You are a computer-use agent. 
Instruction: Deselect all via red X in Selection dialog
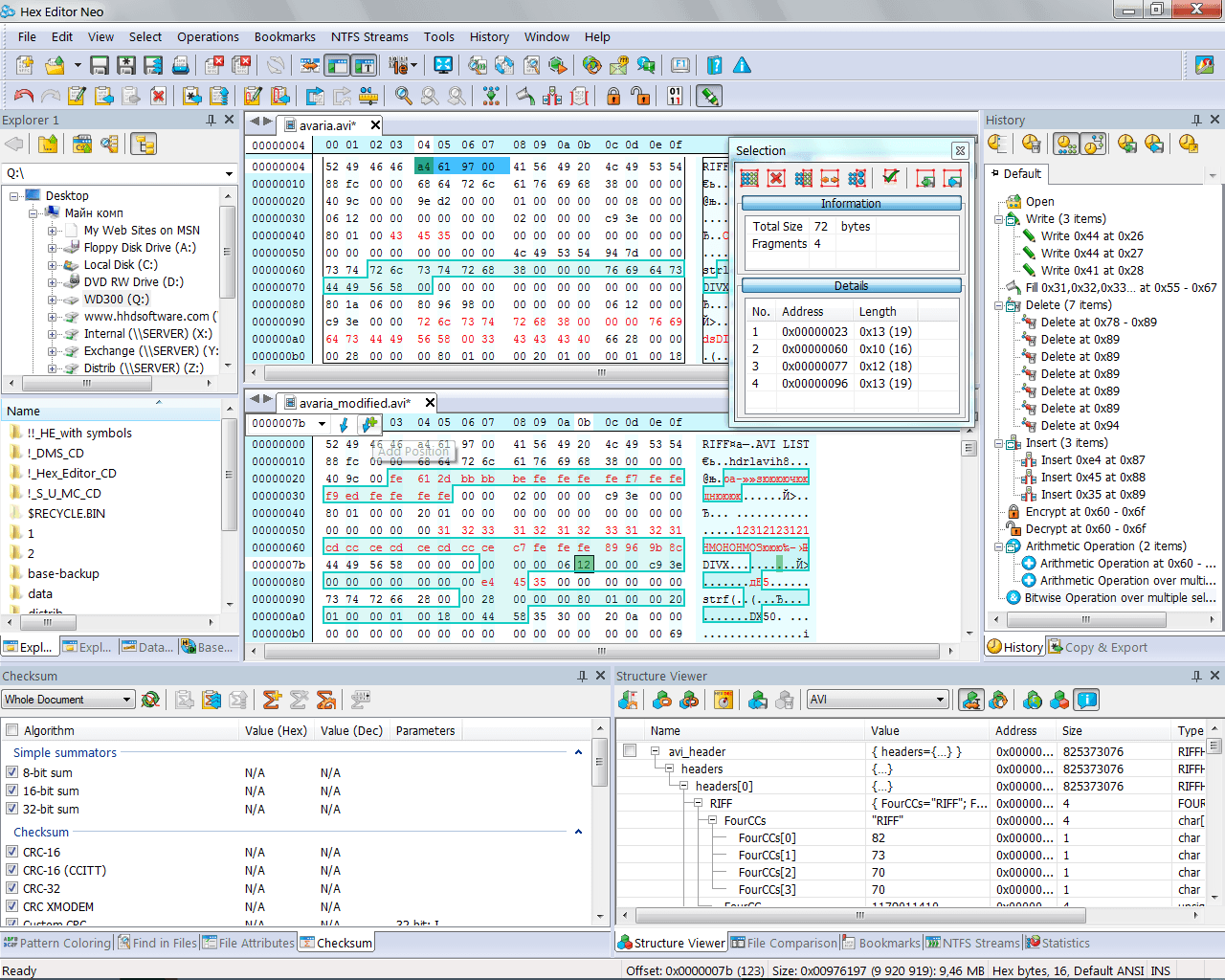coord(775,178)
